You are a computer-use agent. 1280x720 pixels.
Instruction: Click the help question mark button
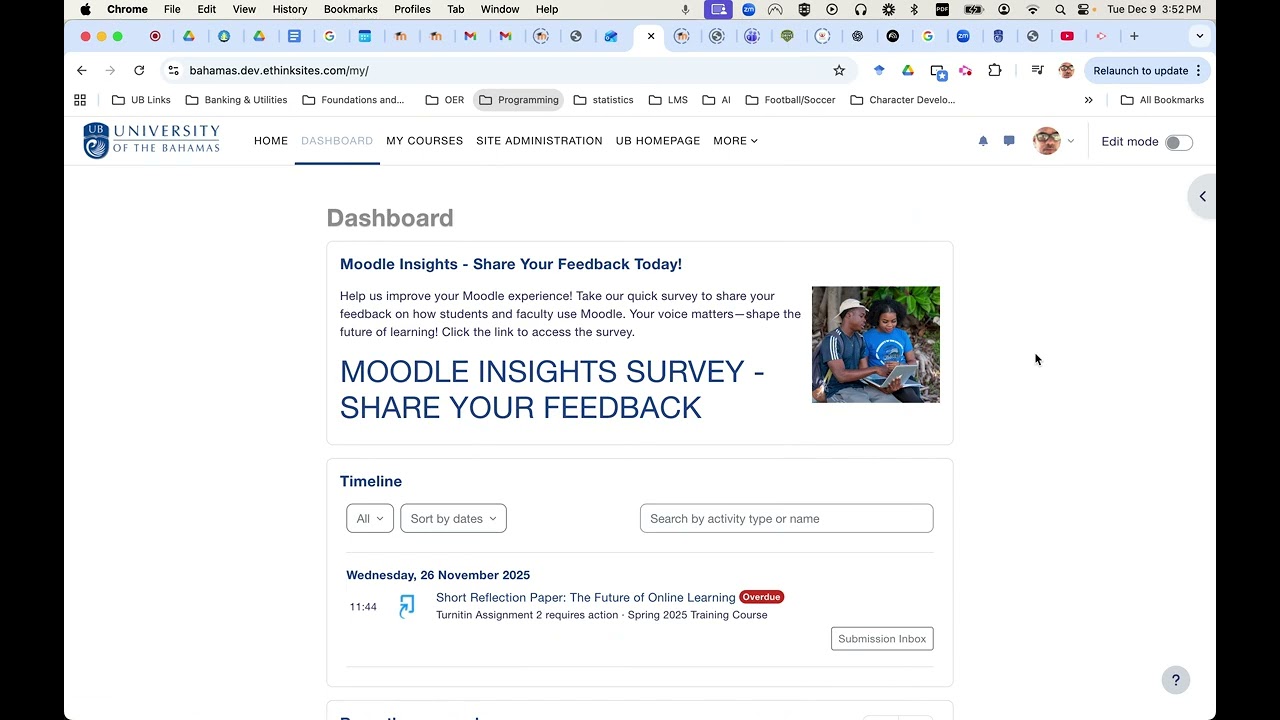tap(1176, 680)
